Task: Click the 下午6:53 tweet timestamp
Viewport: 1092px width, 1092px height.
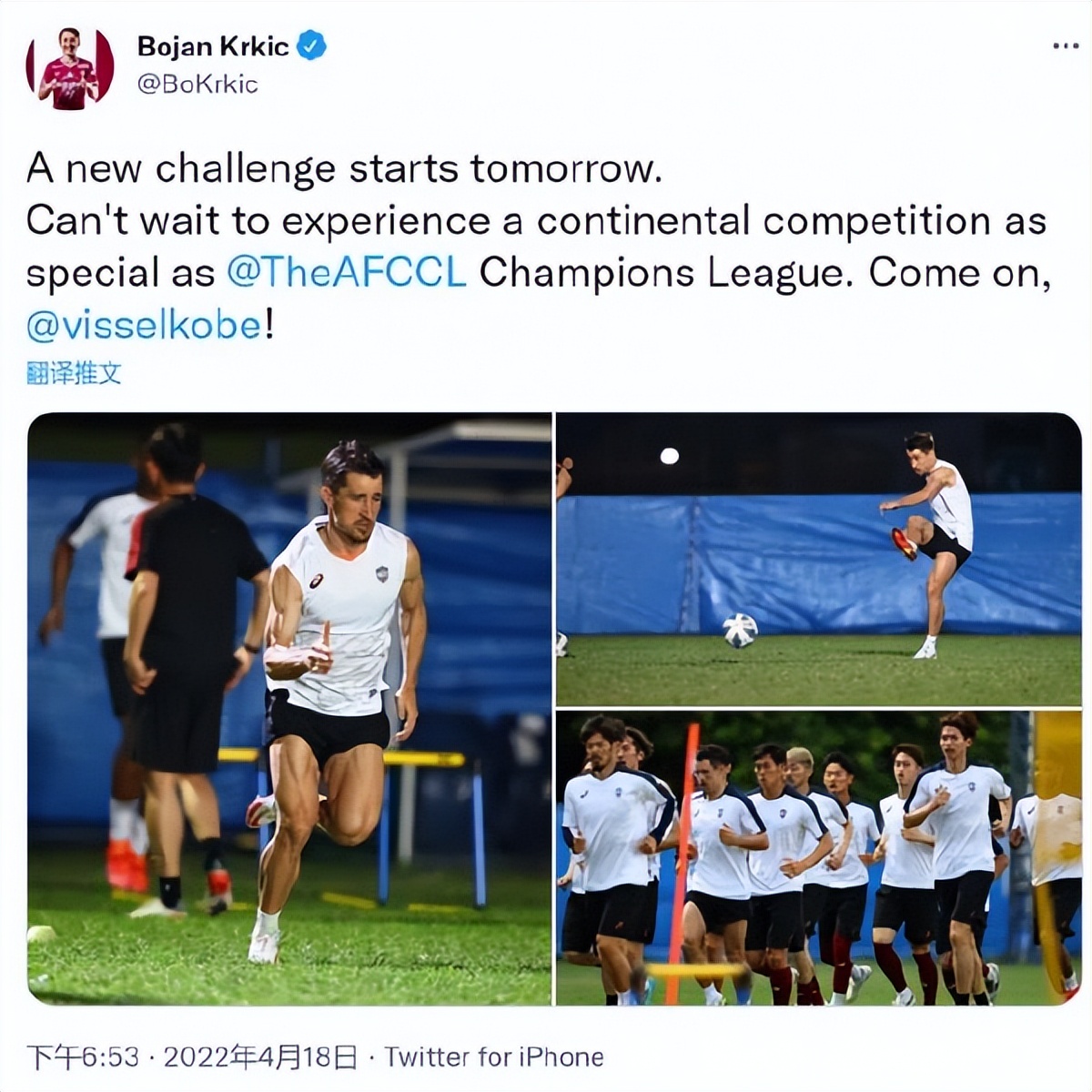Action: 83,1057
